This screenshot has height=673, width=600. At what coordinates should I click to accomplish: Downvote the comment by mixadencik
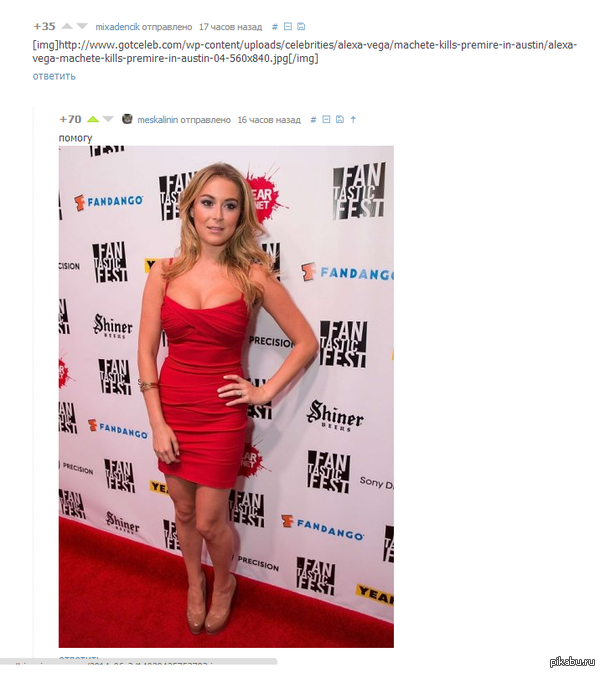coord(82,27)
